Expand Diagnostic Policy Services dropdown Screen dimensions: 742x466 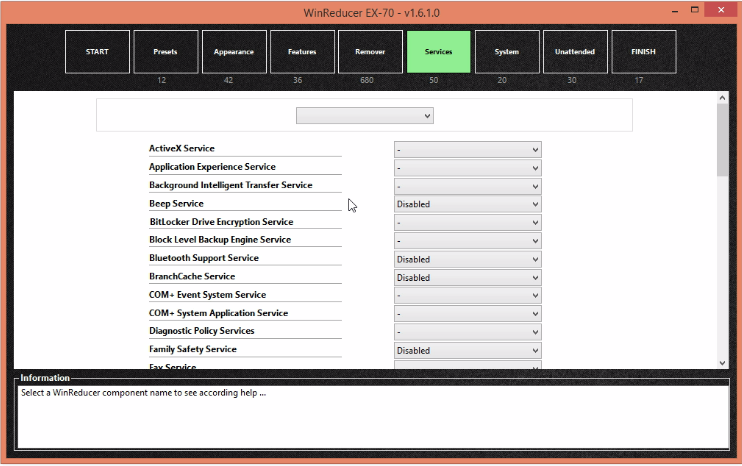tap(468, 332)
